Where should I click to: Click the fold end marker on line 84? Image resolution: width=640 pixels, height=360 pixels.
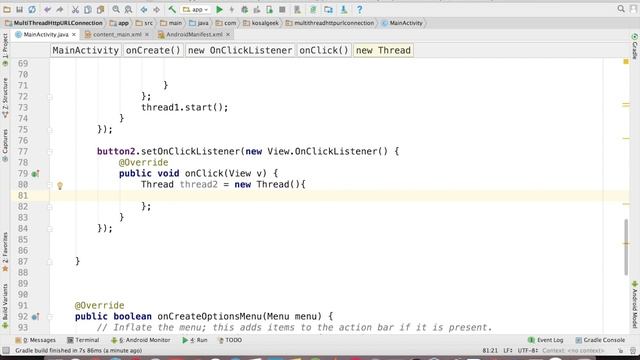click(50, 229)
